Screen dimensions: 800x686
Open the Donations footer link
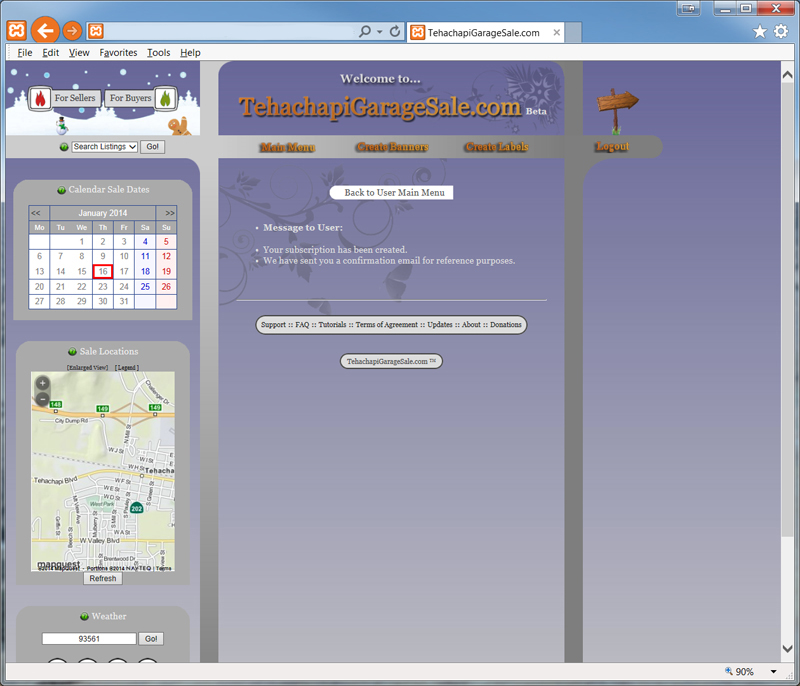click(x=506, y=324)
